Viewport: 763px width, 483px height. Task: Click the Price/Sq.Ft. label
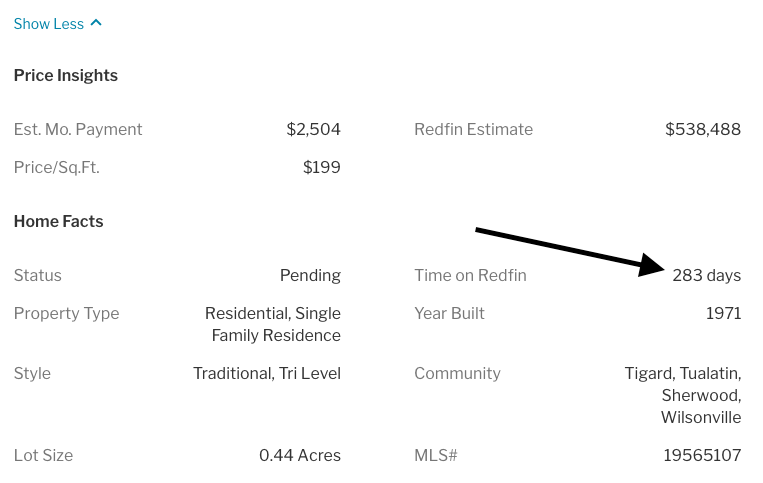[x=56, y=167]
